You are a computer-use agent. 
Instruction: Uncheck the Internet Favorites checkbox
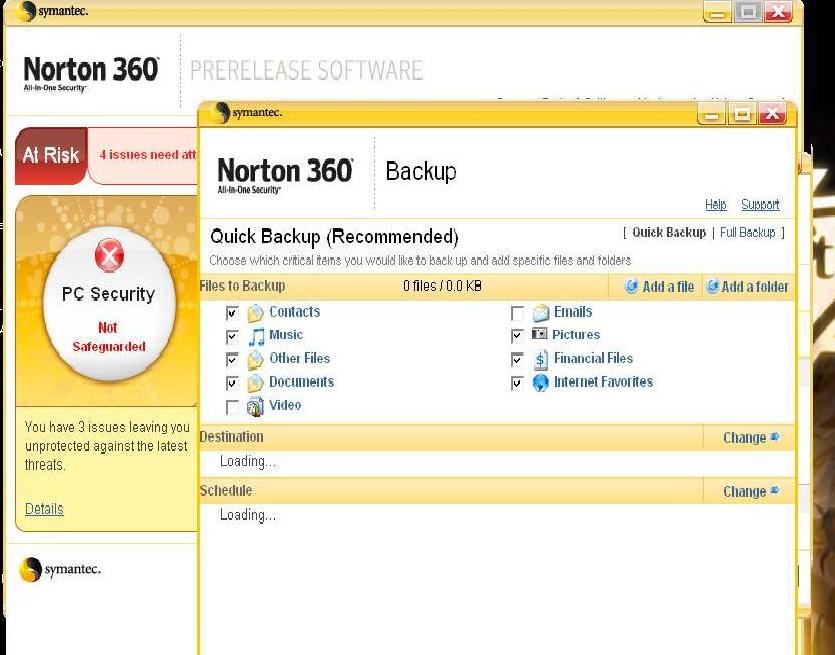click(517, 383)
